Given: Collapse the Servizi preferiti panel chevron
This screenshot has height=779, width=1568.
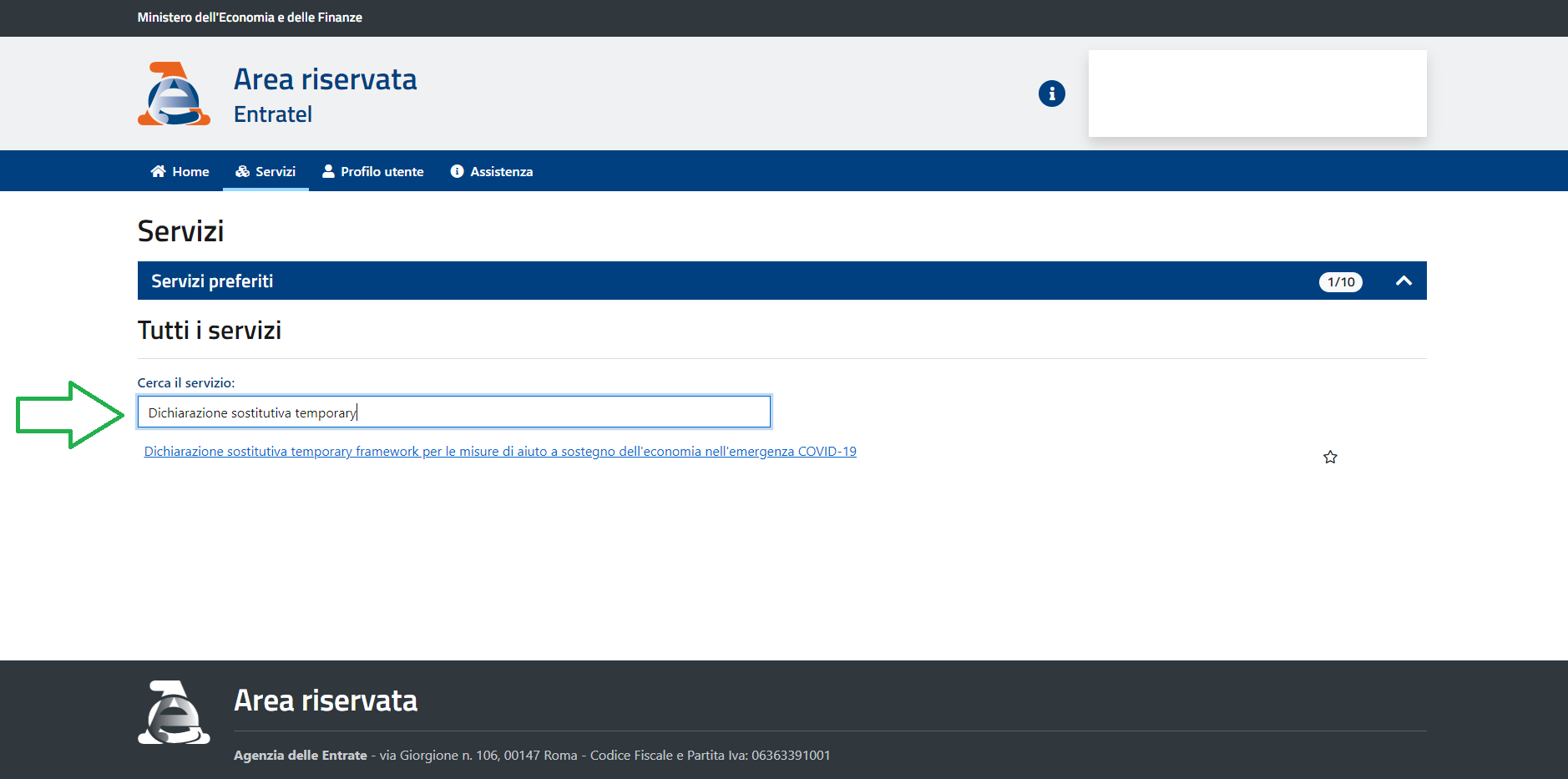Looking at the screenshot, I should click(x=1404, y=281).
